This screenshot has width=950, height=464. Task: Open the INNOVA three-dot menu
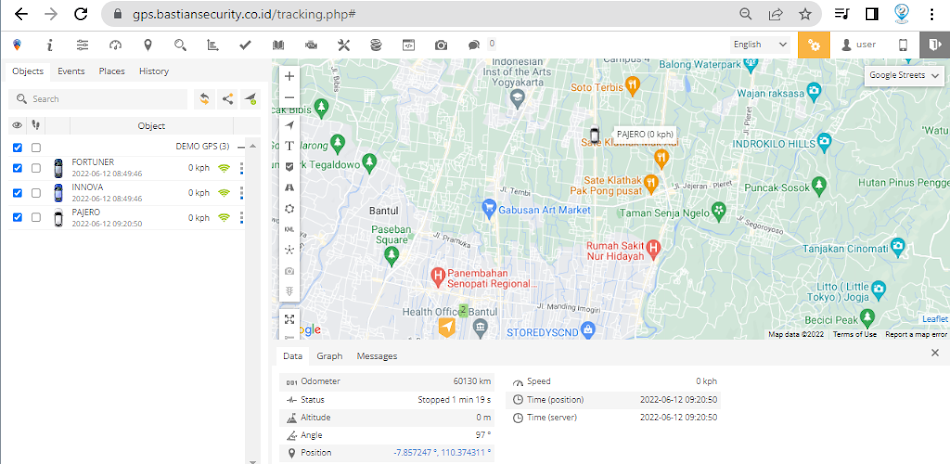point(241,193)
